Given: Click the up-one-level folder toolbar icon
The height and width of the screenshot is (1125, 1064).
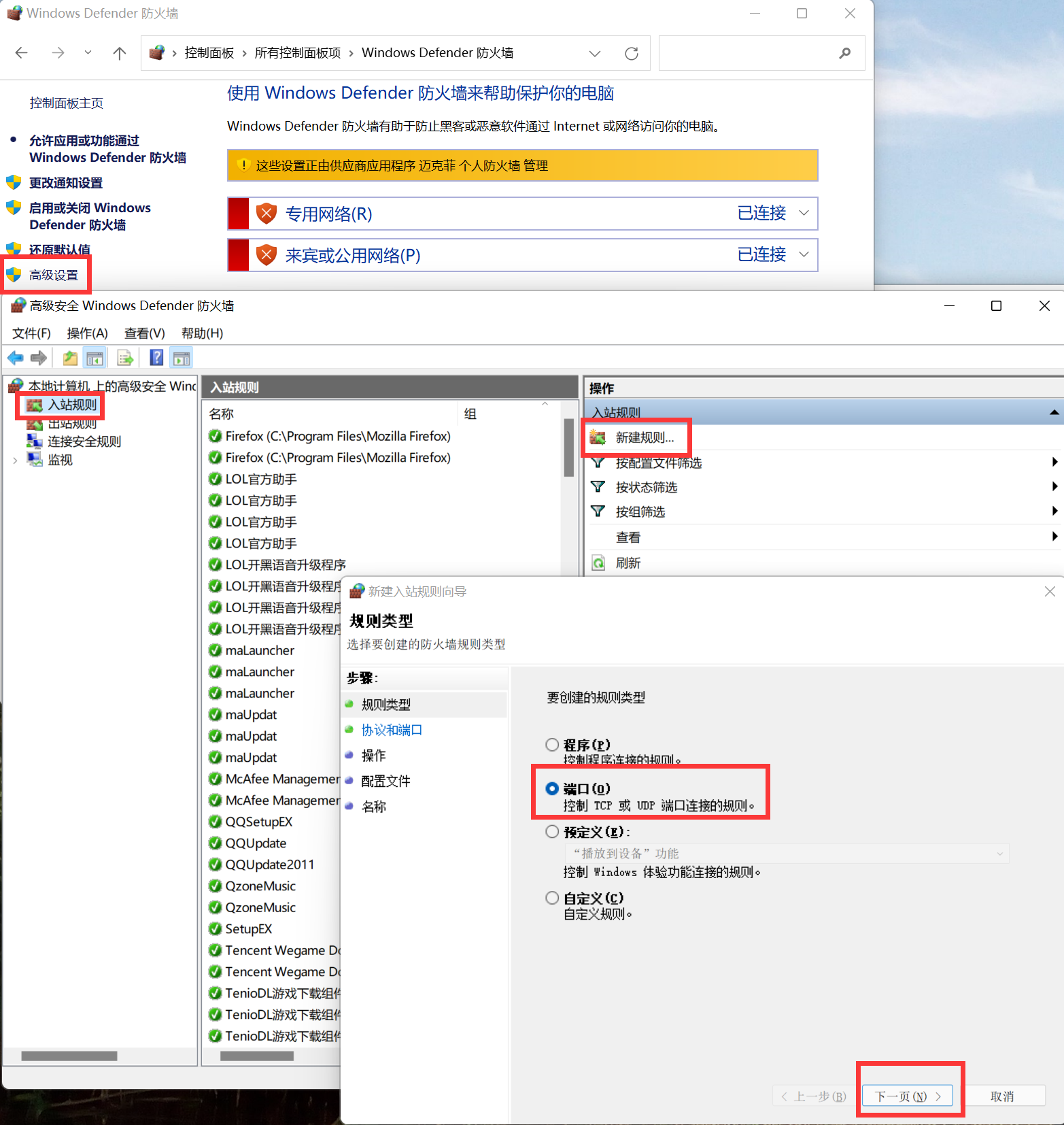Looking at the screenshot, I should tap(70, 358).
